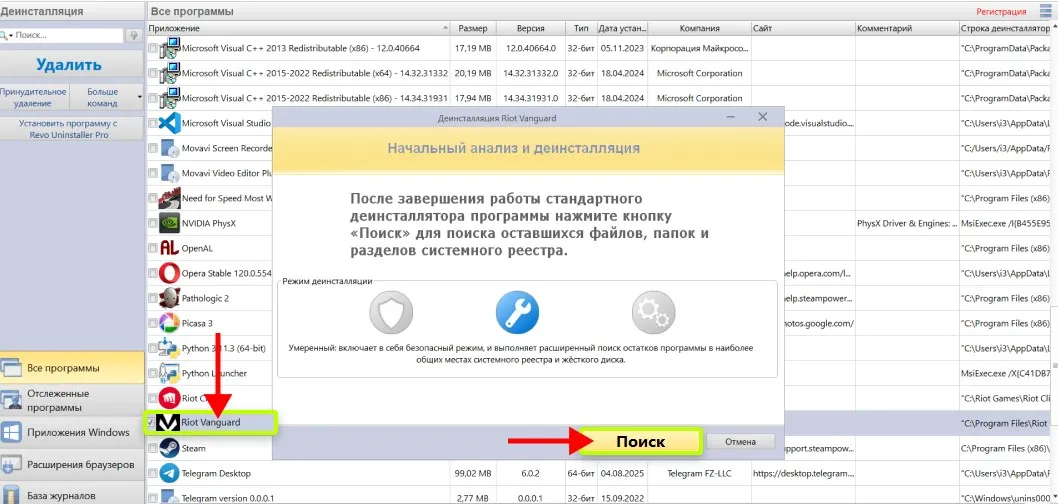The height and width of the screenshot is (504, 1058).
Task: Select the Telegram FZ-LLC company cell
Action: click(x=699, y=473)
